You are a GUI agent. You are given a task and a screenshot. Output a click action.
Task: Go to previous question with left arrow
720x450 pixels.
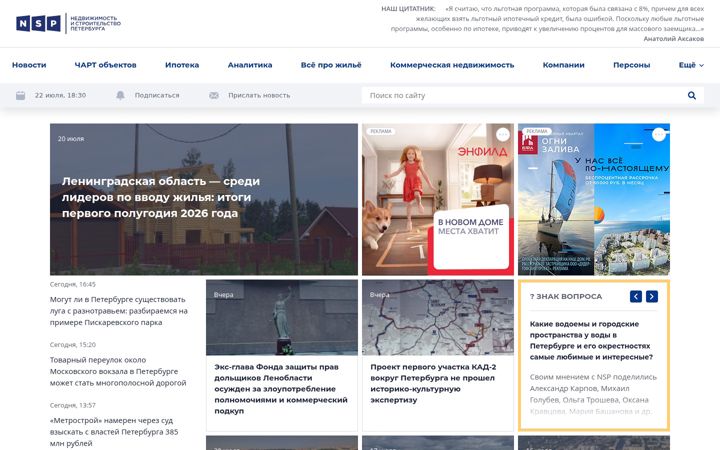pyautogui.click(x=636, y=297)
